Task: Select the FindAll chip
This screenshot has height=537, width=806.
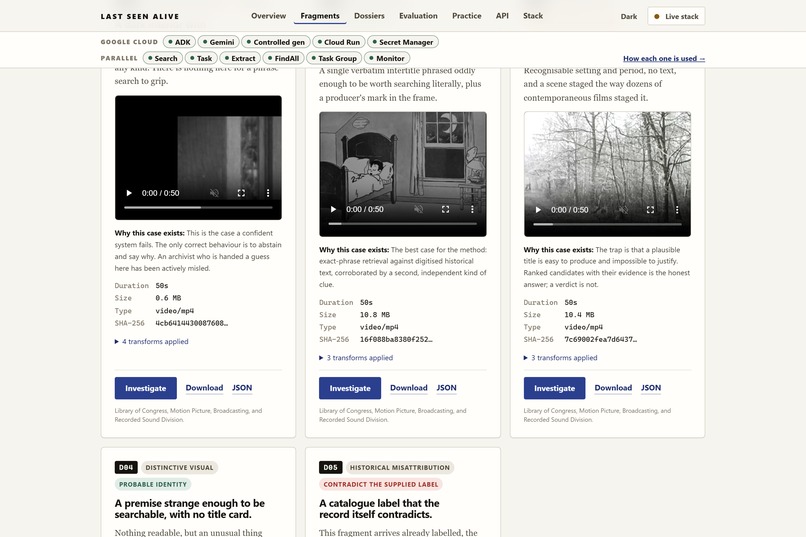Action: click(284, 59)
